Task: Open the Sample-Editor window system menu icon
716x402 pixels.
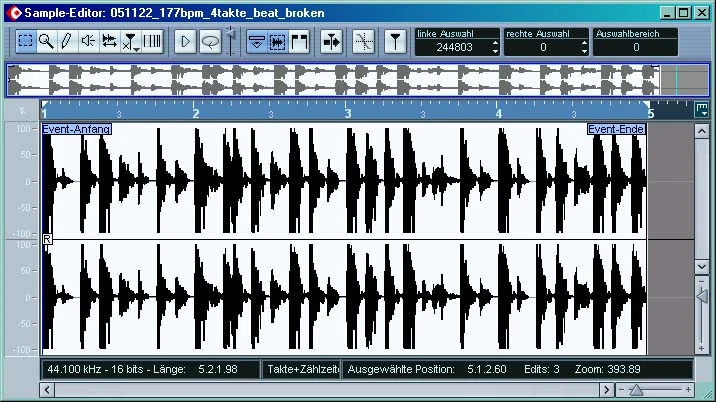Action: [13, 12]
